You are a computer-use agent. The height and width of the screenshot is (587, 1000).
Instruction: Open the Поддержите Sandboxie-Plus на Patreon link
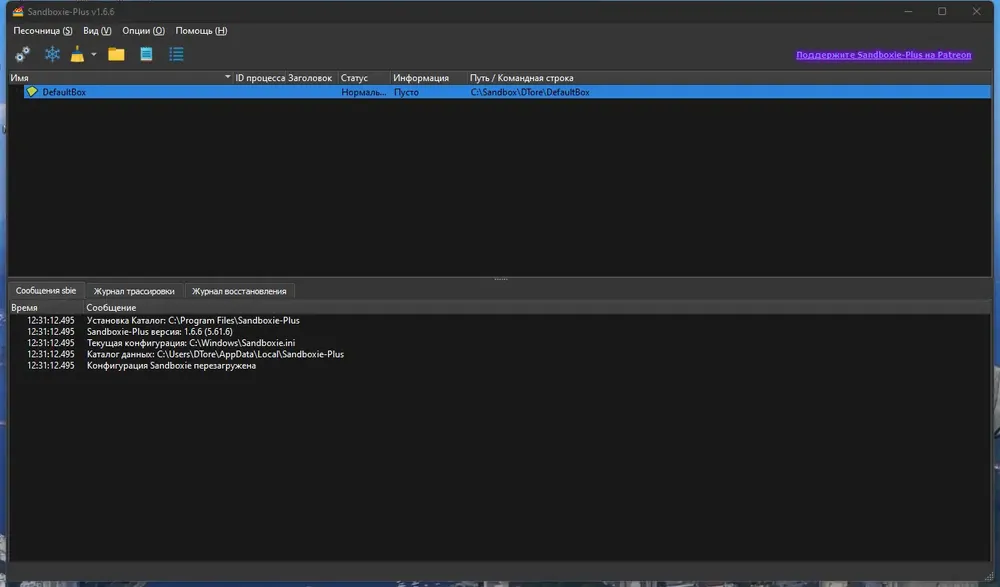point(883,55)
